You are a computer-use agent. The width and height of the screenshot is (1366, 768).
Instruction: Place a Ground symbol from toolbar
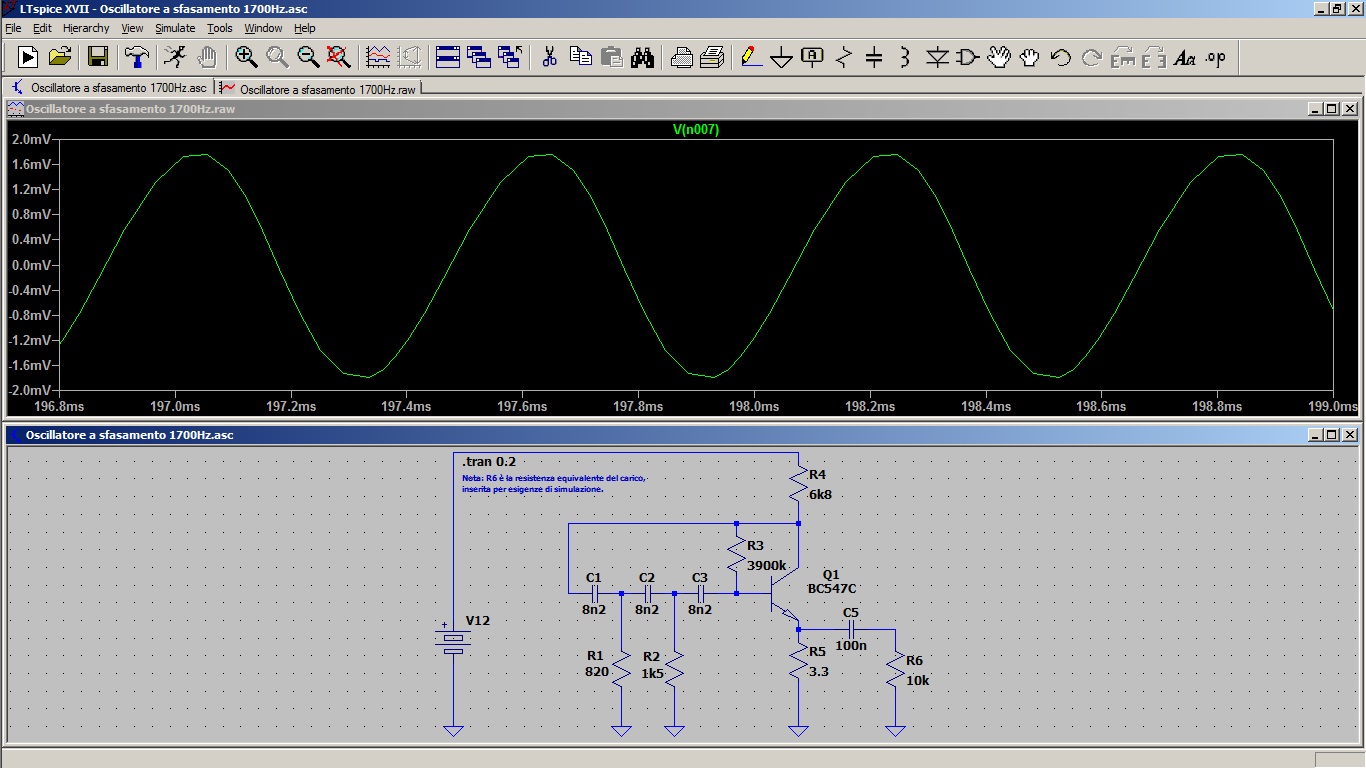[782, 57]
